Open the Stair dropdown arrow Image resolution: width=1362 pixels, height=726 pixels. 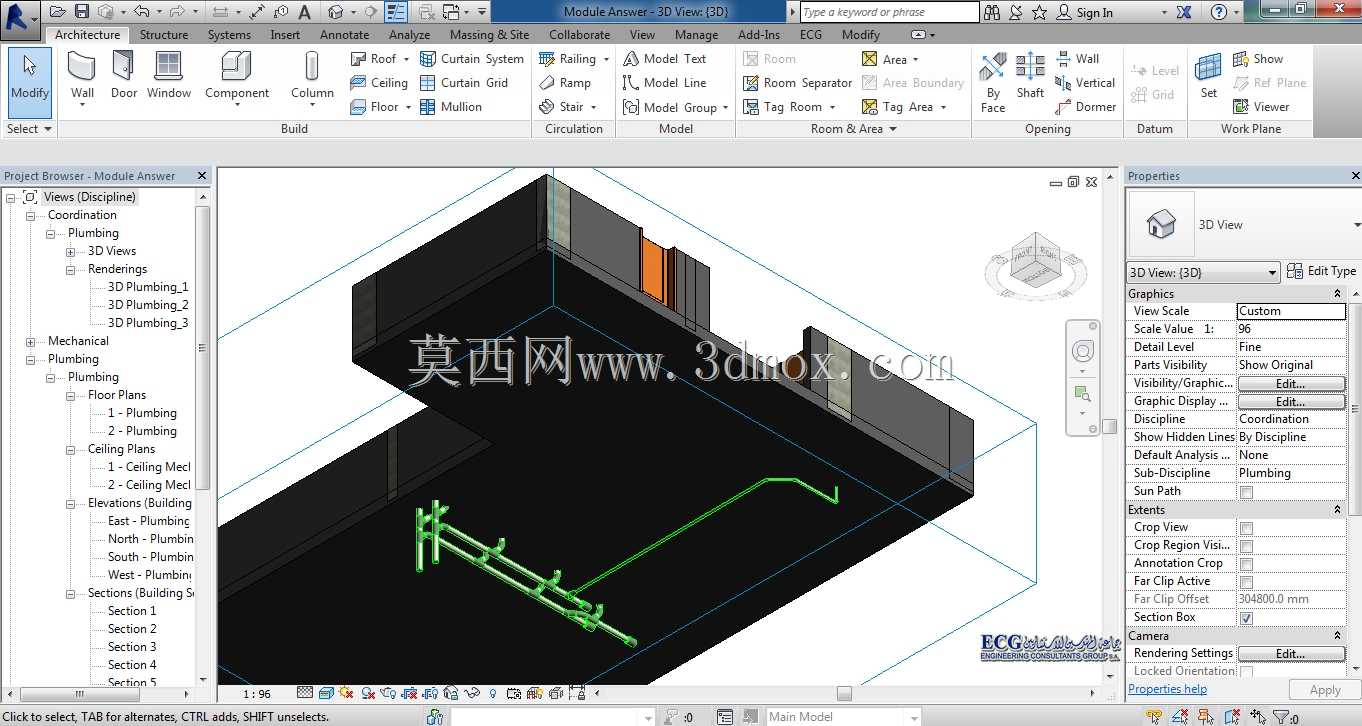[593, 107]
